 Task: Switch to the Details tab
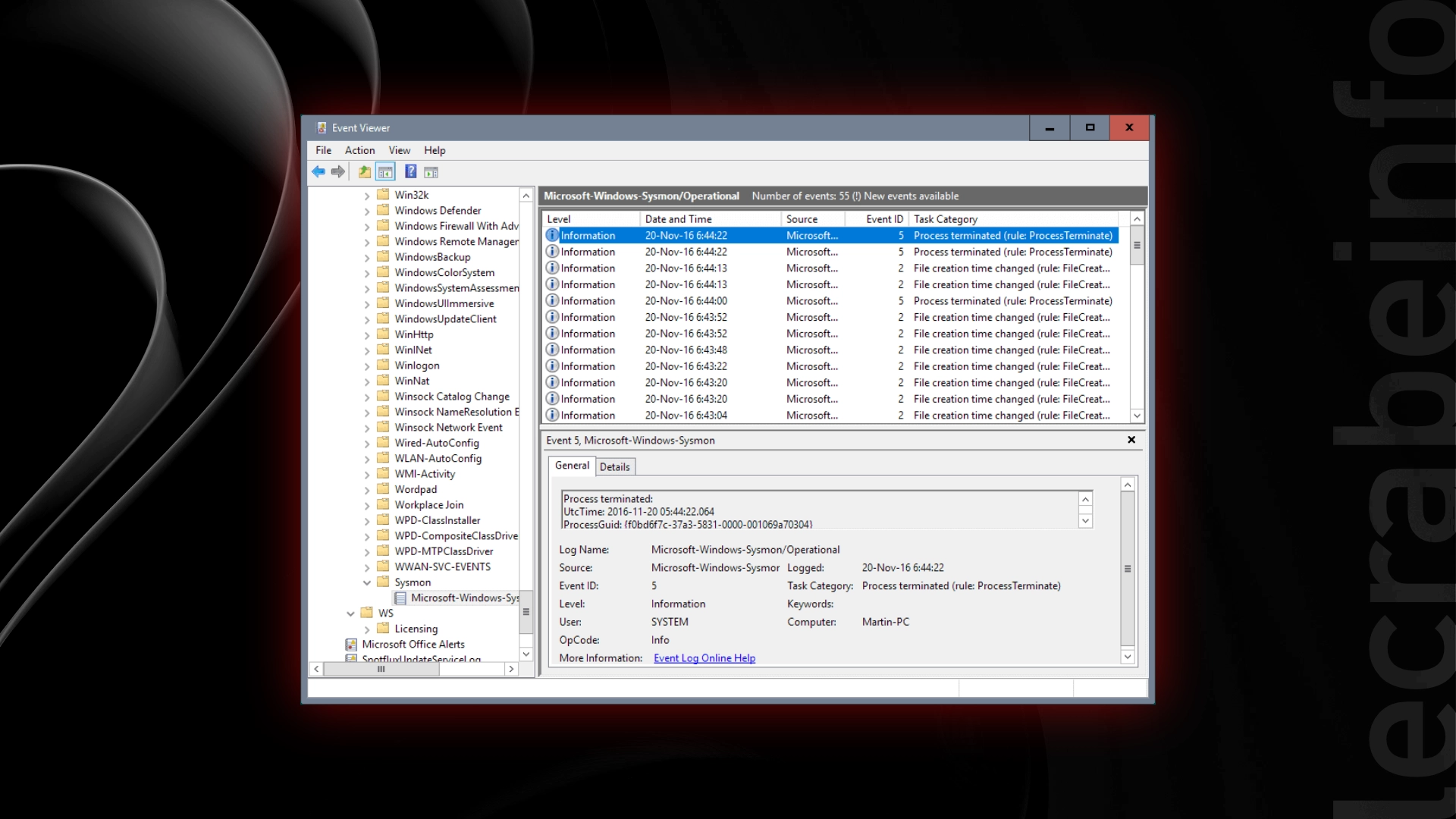tap(615, 467)
